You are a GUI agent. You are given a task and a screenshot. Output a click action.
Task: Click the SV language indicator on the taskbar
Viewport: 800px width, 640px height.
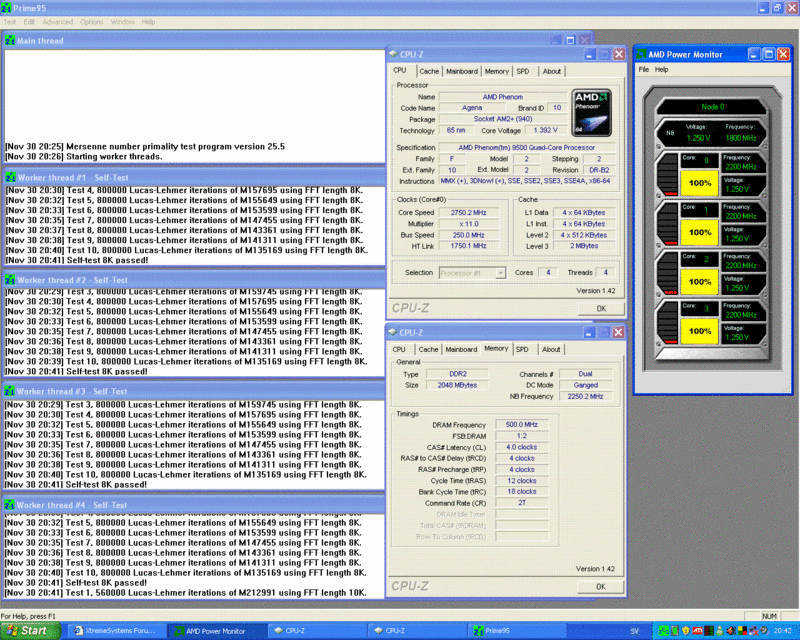pyautogui.click(x=634, y=631)
